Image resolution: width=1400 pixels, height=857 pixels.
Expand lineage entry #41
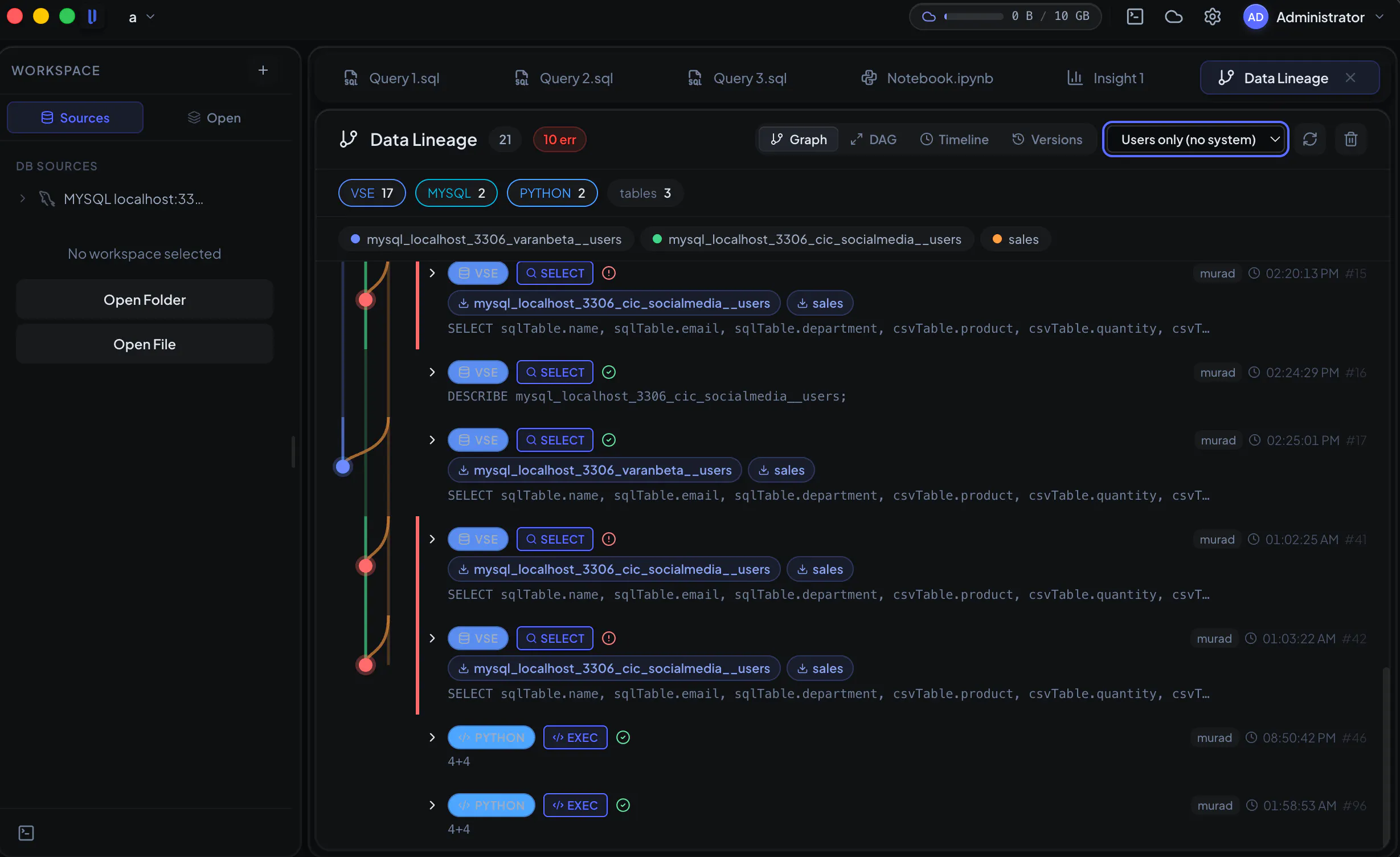432,539
